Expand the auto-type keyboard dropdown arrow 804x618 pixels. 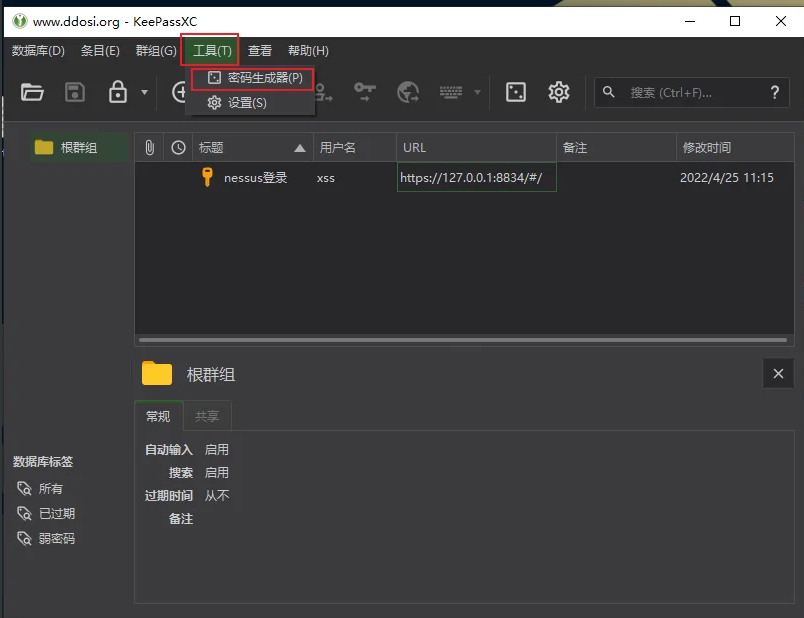coord(477,92)
